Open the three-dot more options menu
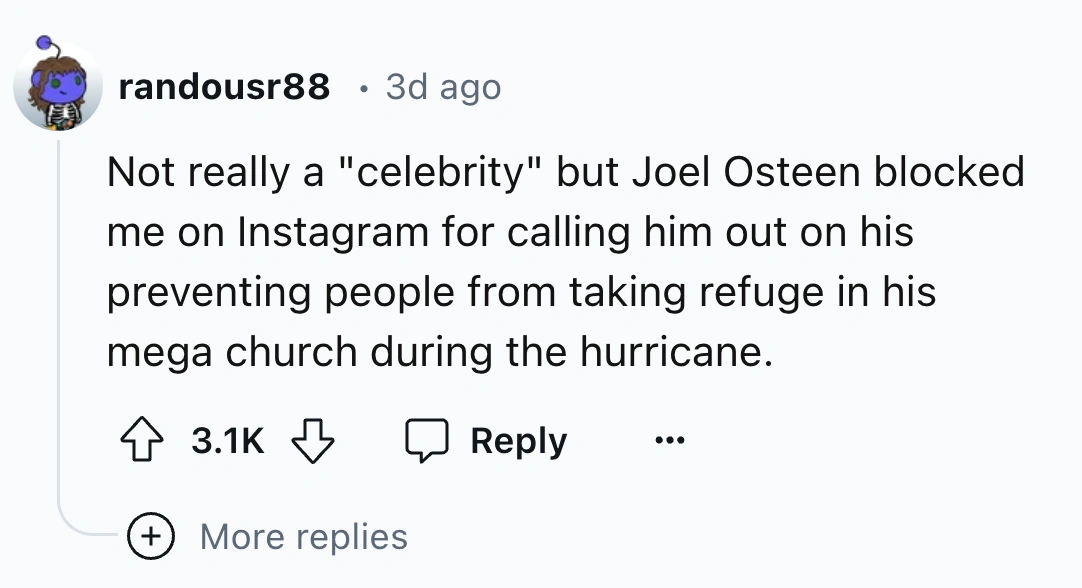Image resolution: width=1082 pixels, height=588 pixels. click(x=671, y=441)
